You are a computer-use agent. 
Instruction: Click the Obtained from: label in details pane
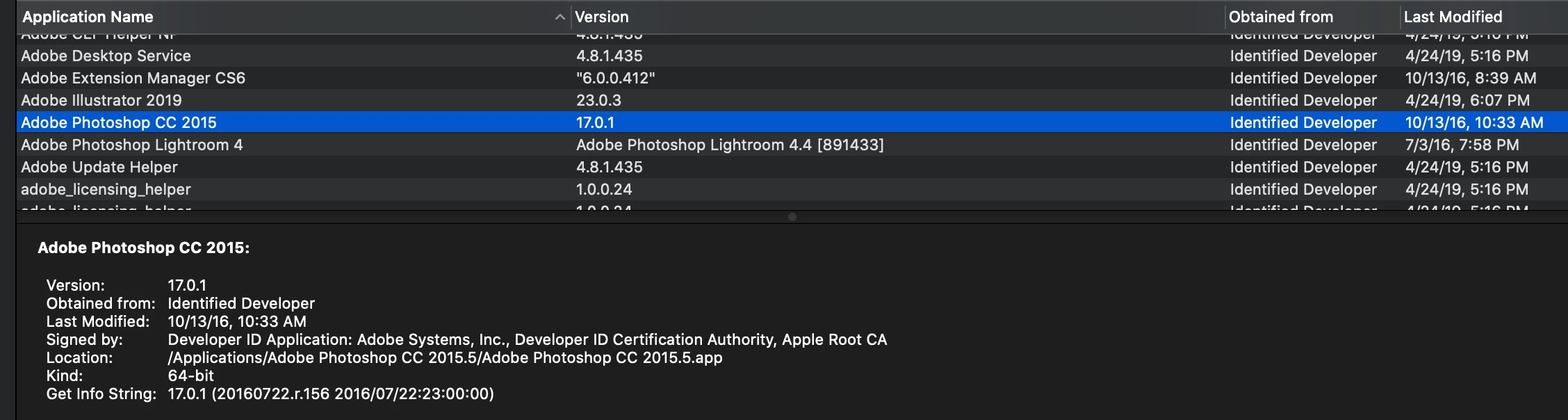tap(101, 303)
